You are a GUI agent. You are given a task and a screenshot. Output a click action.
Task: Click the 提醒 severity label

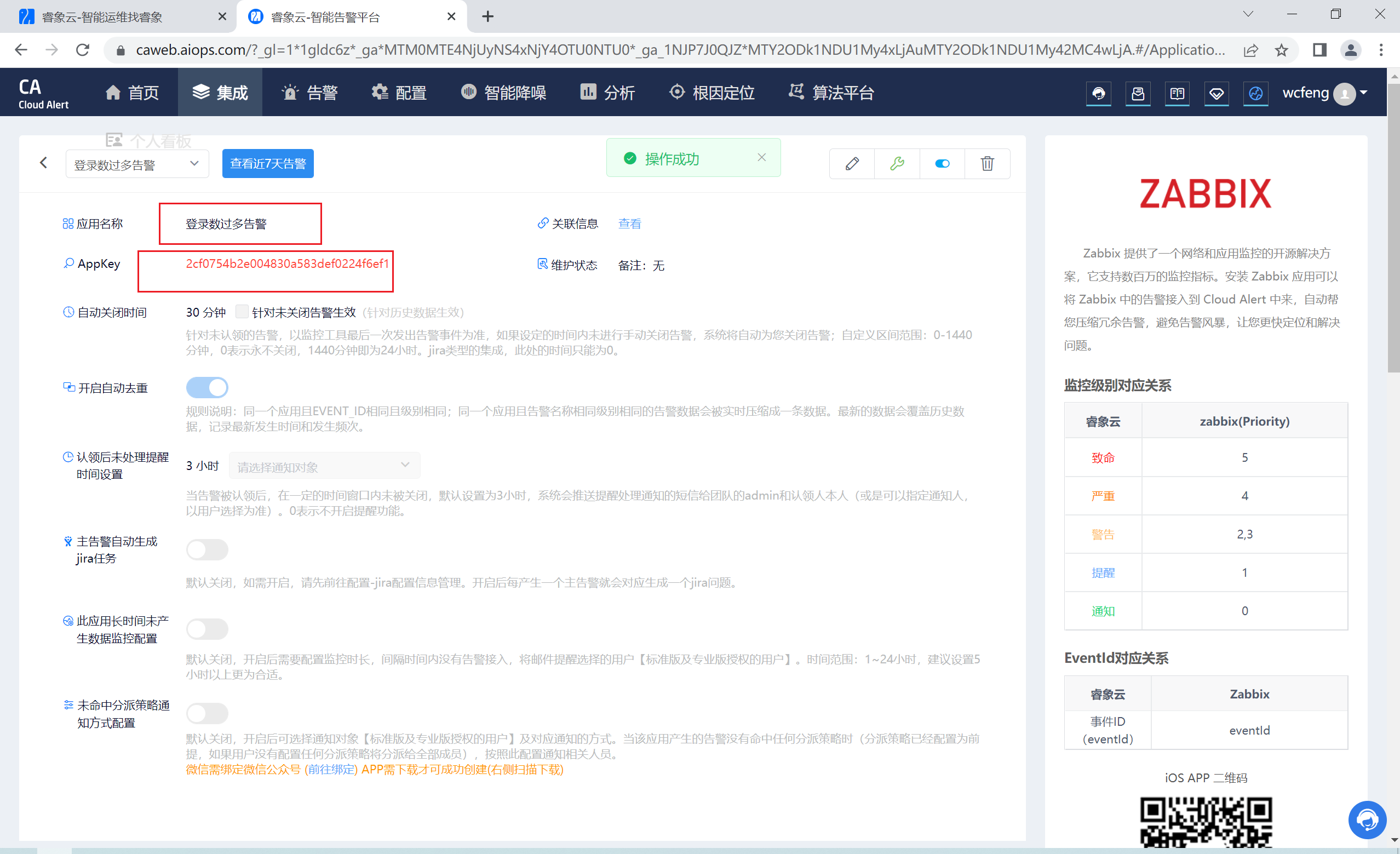(1103, 573)
